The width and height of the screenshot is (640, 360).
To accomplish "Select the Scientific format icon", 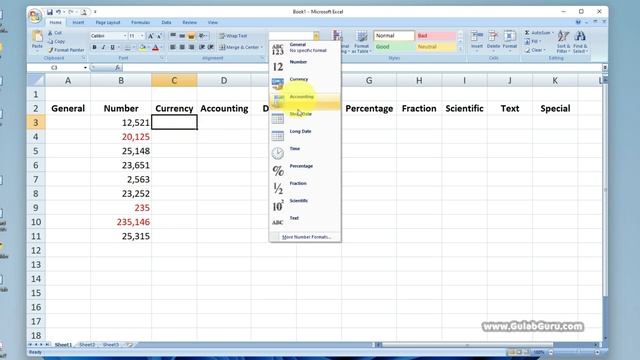I will tap(278, 206).
